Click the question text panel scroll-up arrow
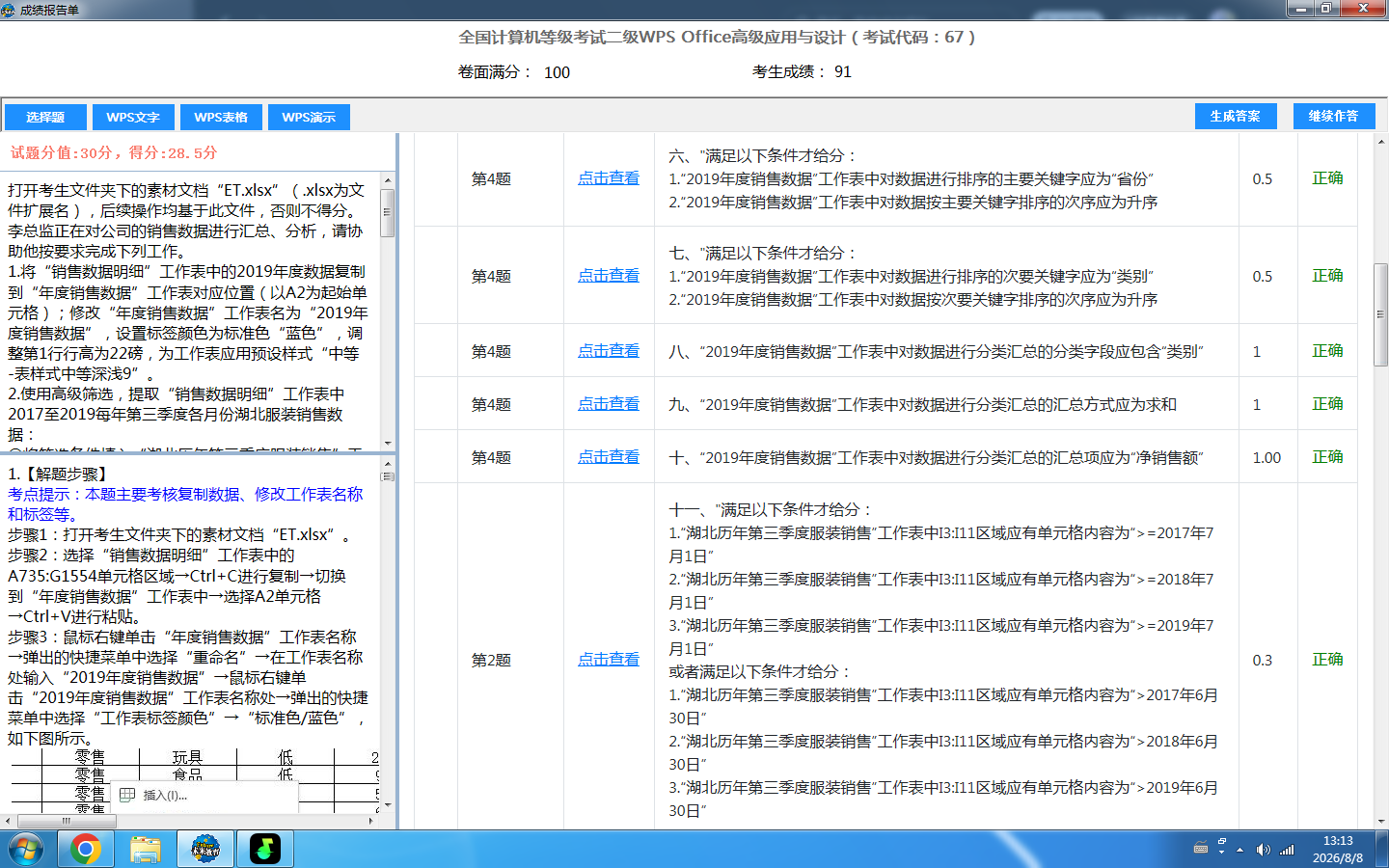1389x868 pixels. (388, 179)
